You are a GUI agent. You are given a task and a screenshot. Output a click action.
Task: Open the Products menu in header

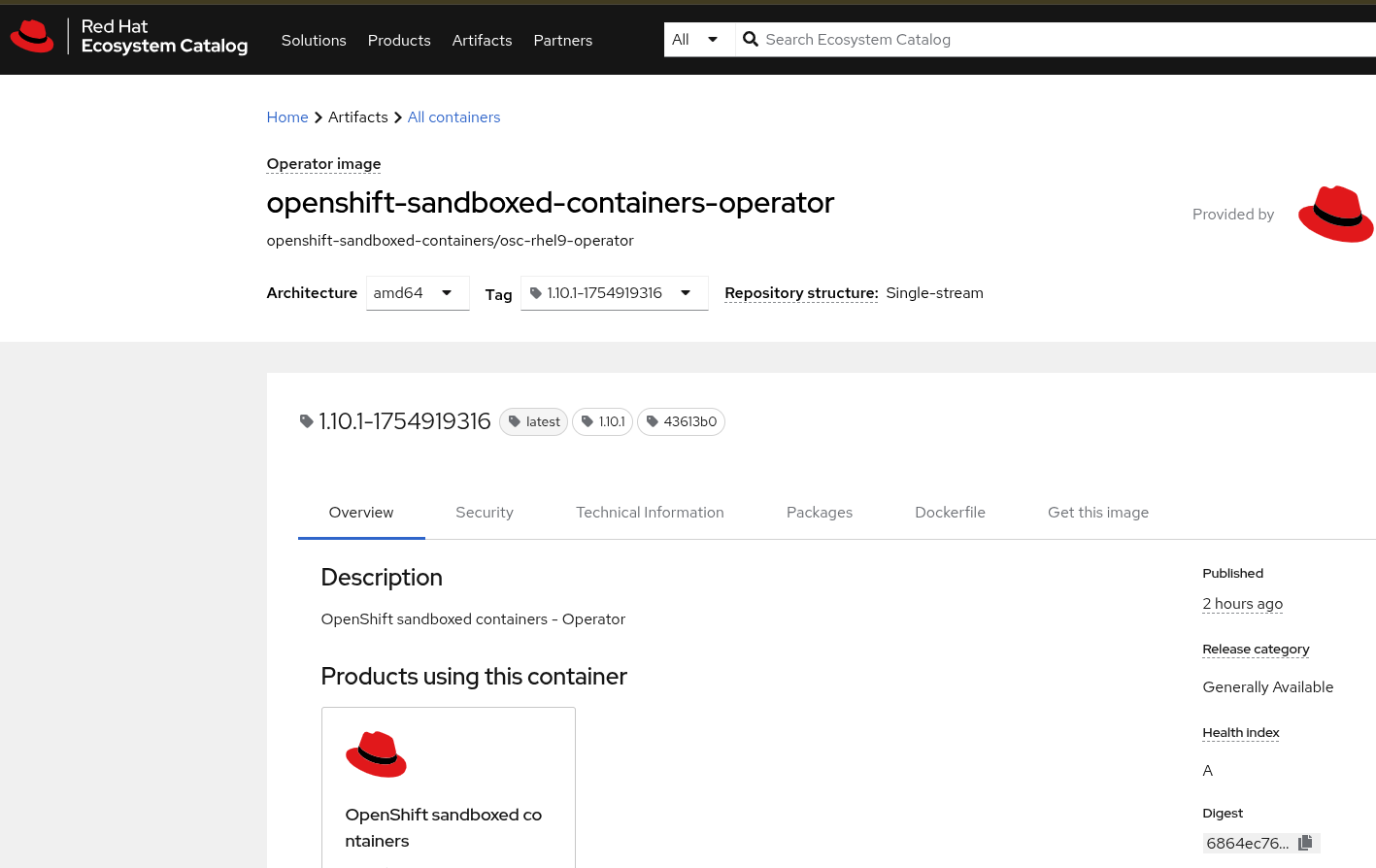(x=399, y=41)
